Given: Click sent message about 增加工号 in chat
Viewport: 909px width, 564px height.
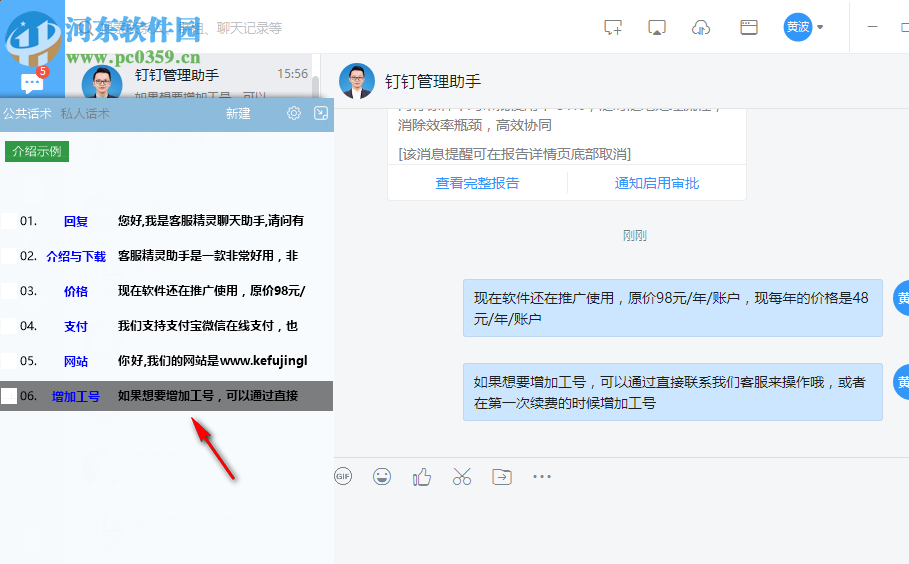Looking at the screenshot, I should [672, 392].
